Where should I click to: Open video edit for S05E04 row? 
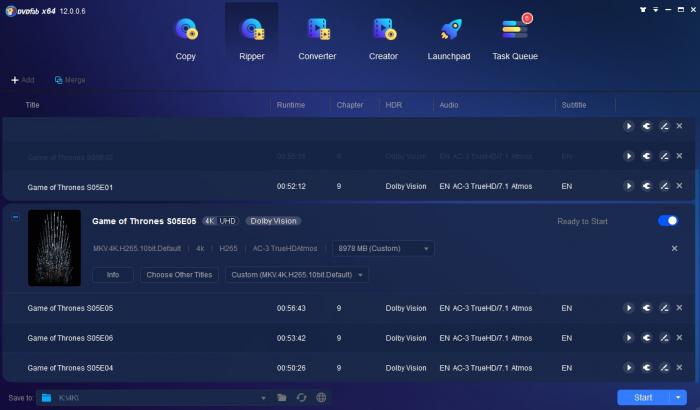pyautogui.click(x=664, y=368)
